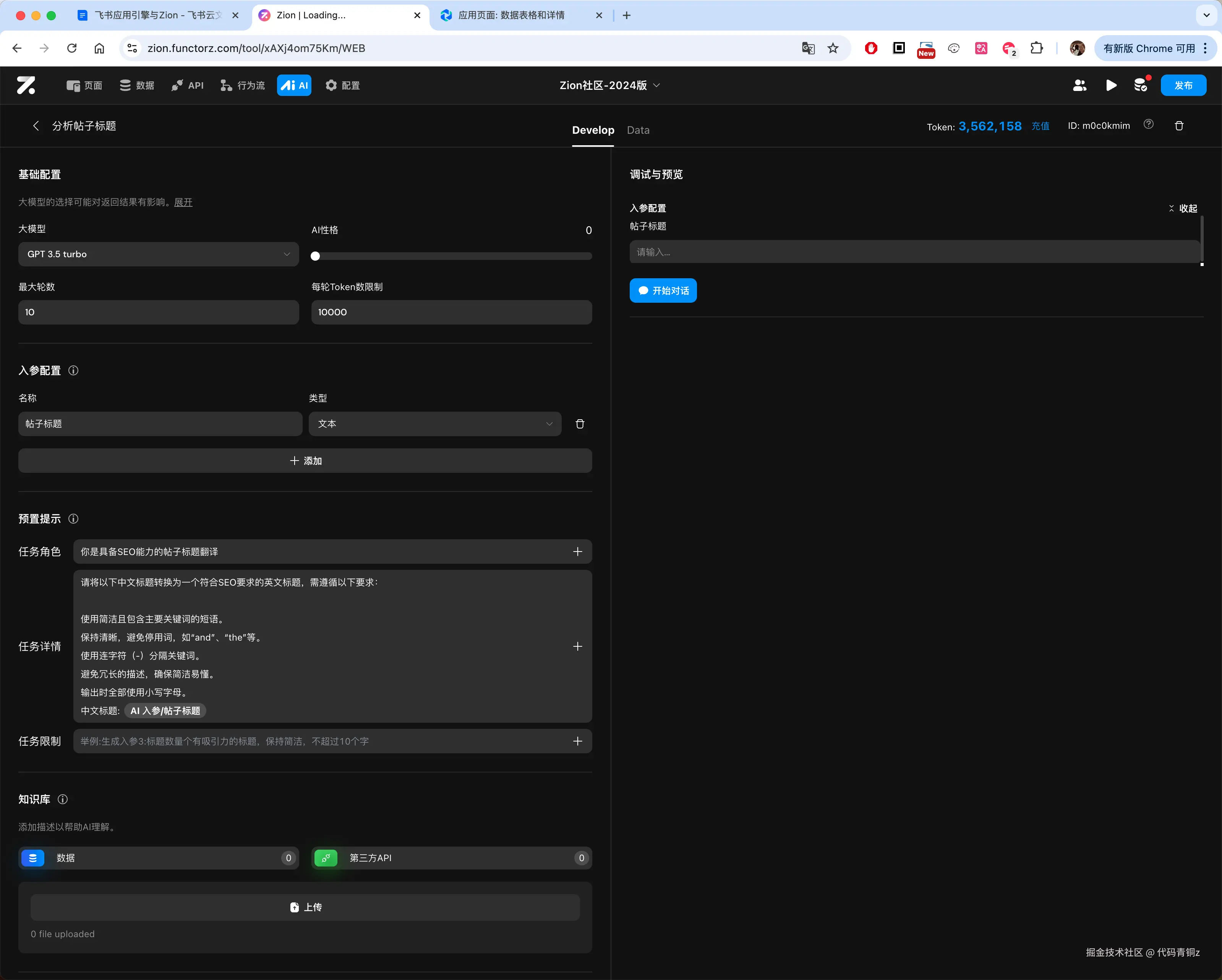The width and height of the screenshot is (1222, 980).
Task: Open the GPT 3.5 turbo model dropdown
Action: pos(158,254)
